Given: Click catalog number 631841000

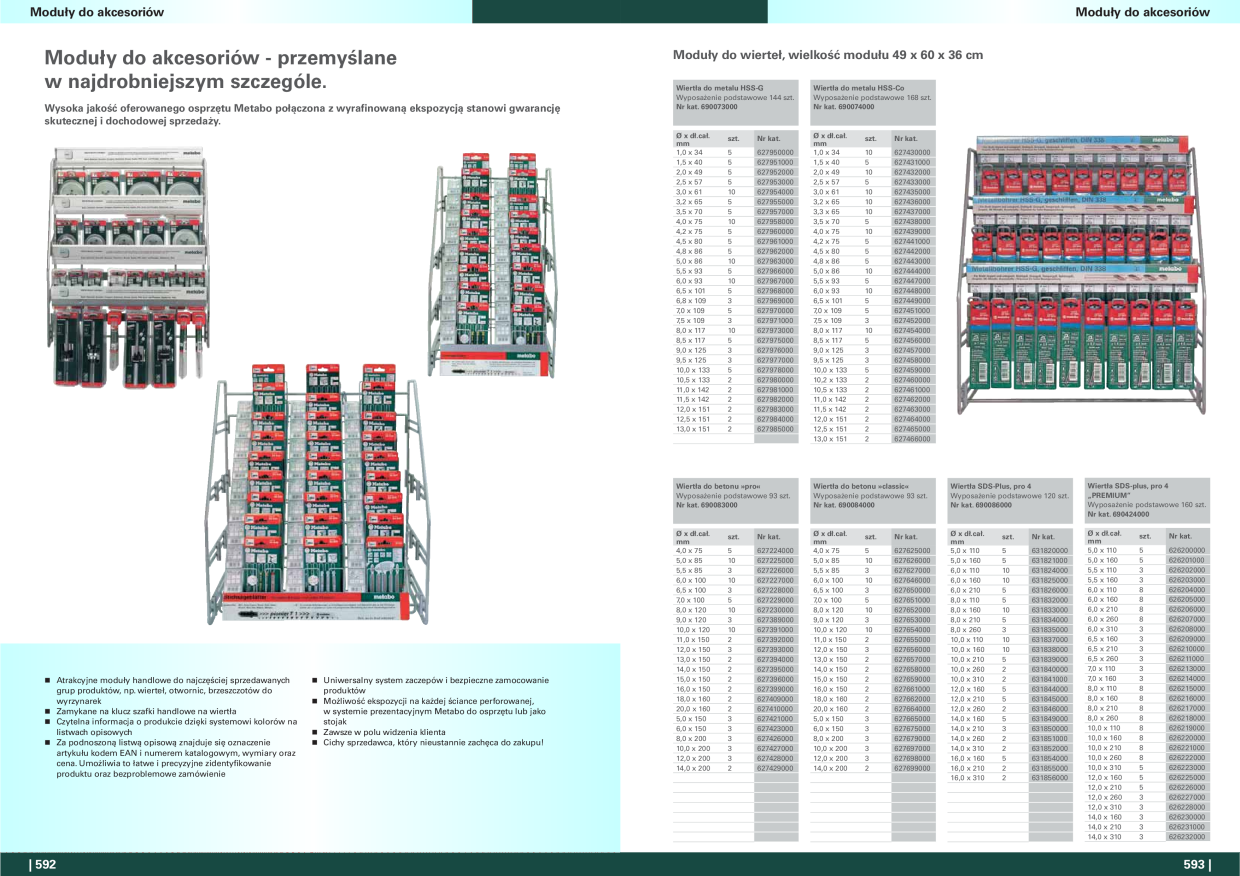Looking at the screenshot, I should point(1049,679).
